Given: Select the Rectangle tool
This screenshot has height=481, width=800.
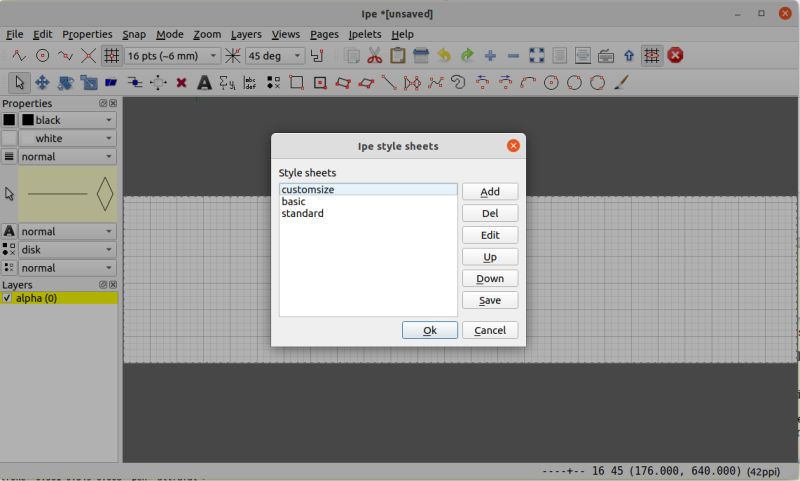Looking at the screenshot, I should [296, 83].
